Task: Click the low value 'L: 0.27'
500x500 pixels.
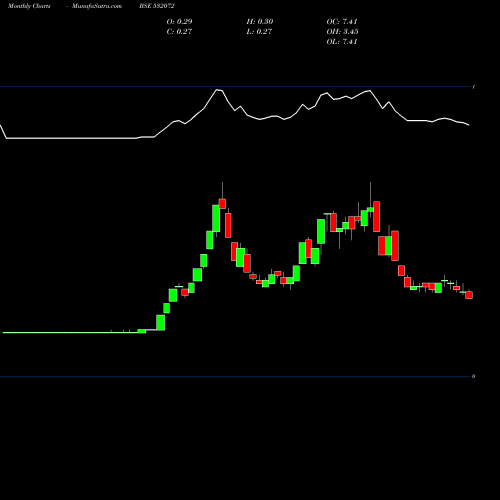Action: [259, 32]
